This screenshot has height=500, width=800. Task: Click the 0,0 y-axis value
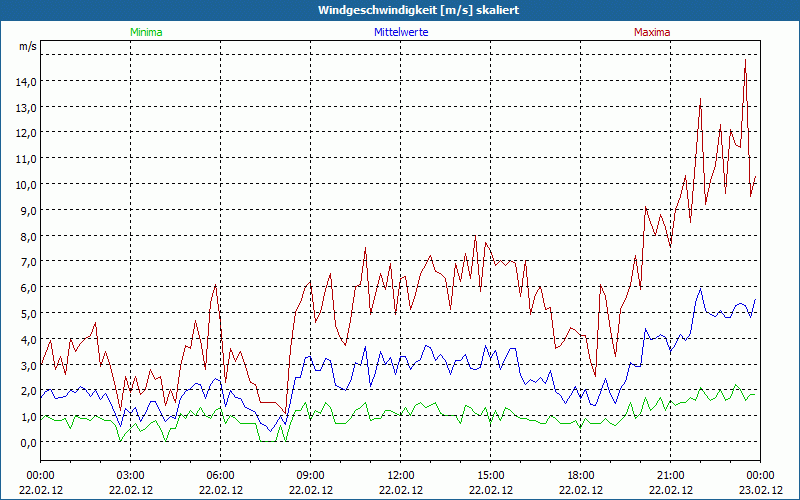(x=29, y=442)
